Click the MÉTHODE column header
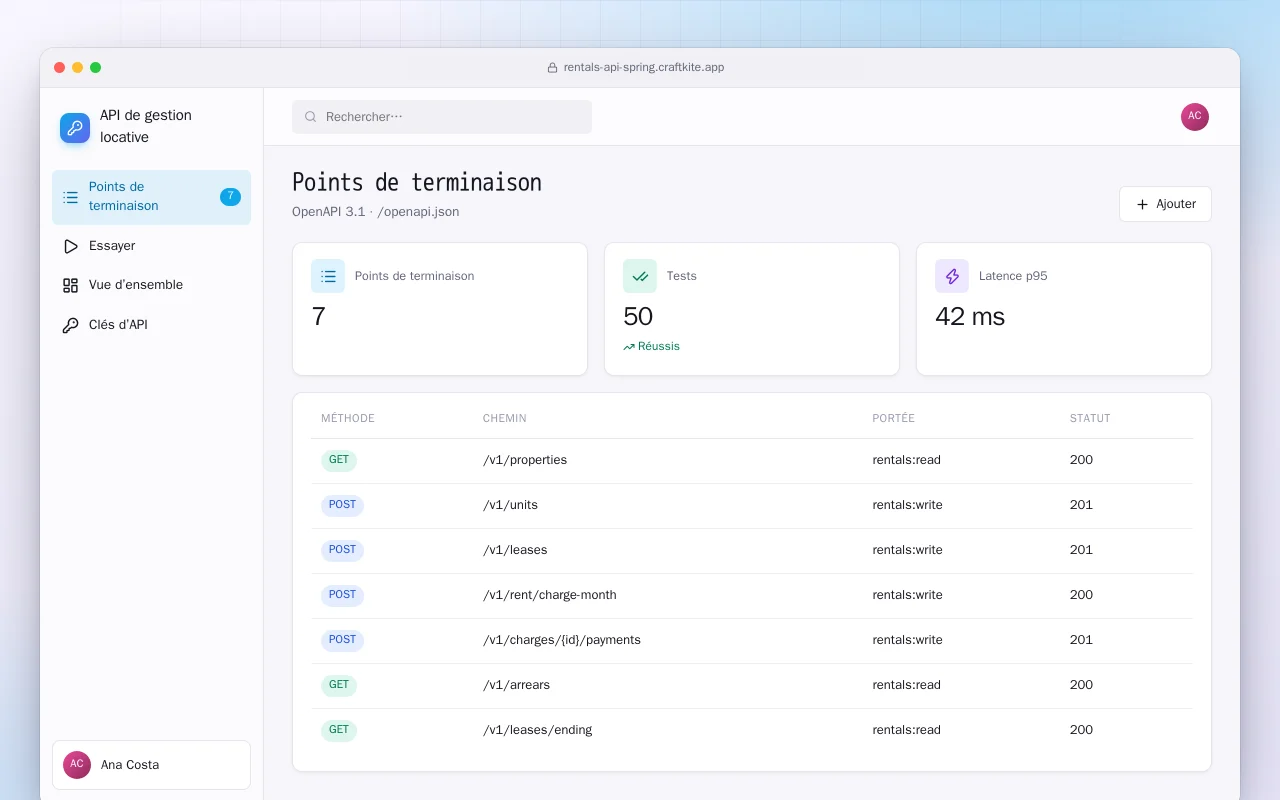This screenshot has width=1280, height=800. pos(348,419)
